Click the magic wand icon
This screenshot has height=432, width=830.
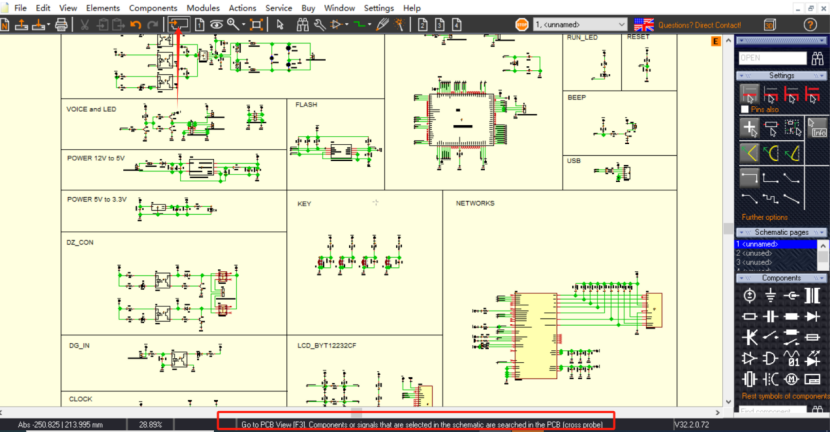pyautogui.click(x=400, y=24)
